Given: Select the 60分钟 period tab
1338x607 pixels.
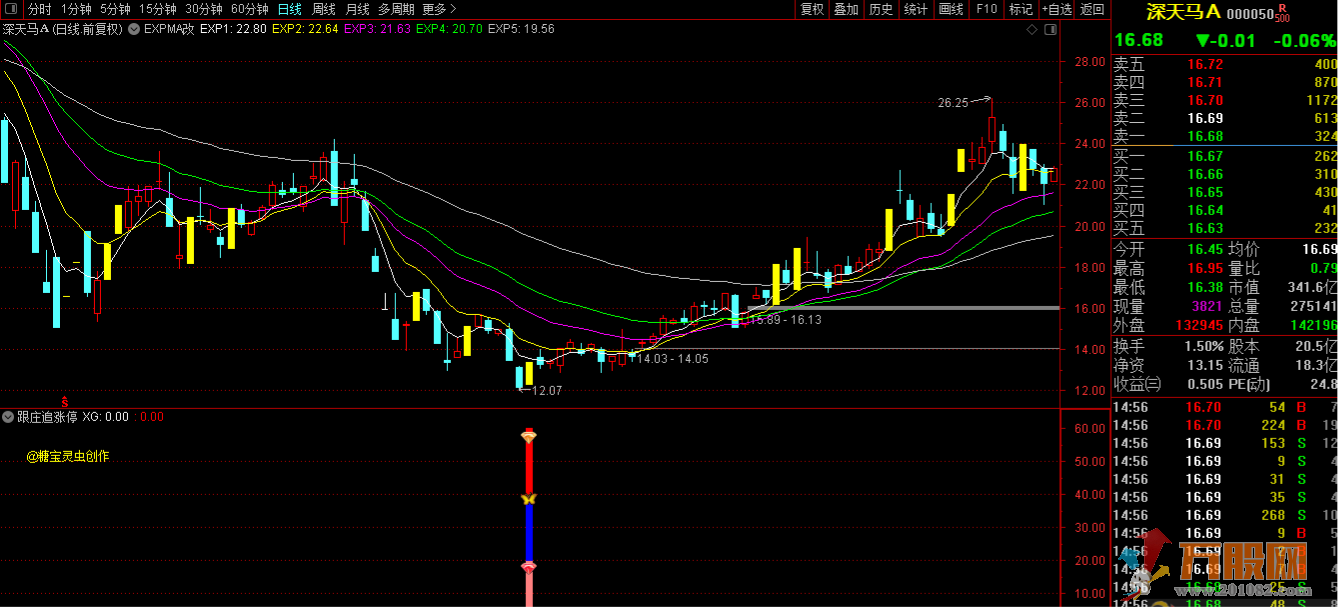Looking at the screenshot, I should pos(250,9).
